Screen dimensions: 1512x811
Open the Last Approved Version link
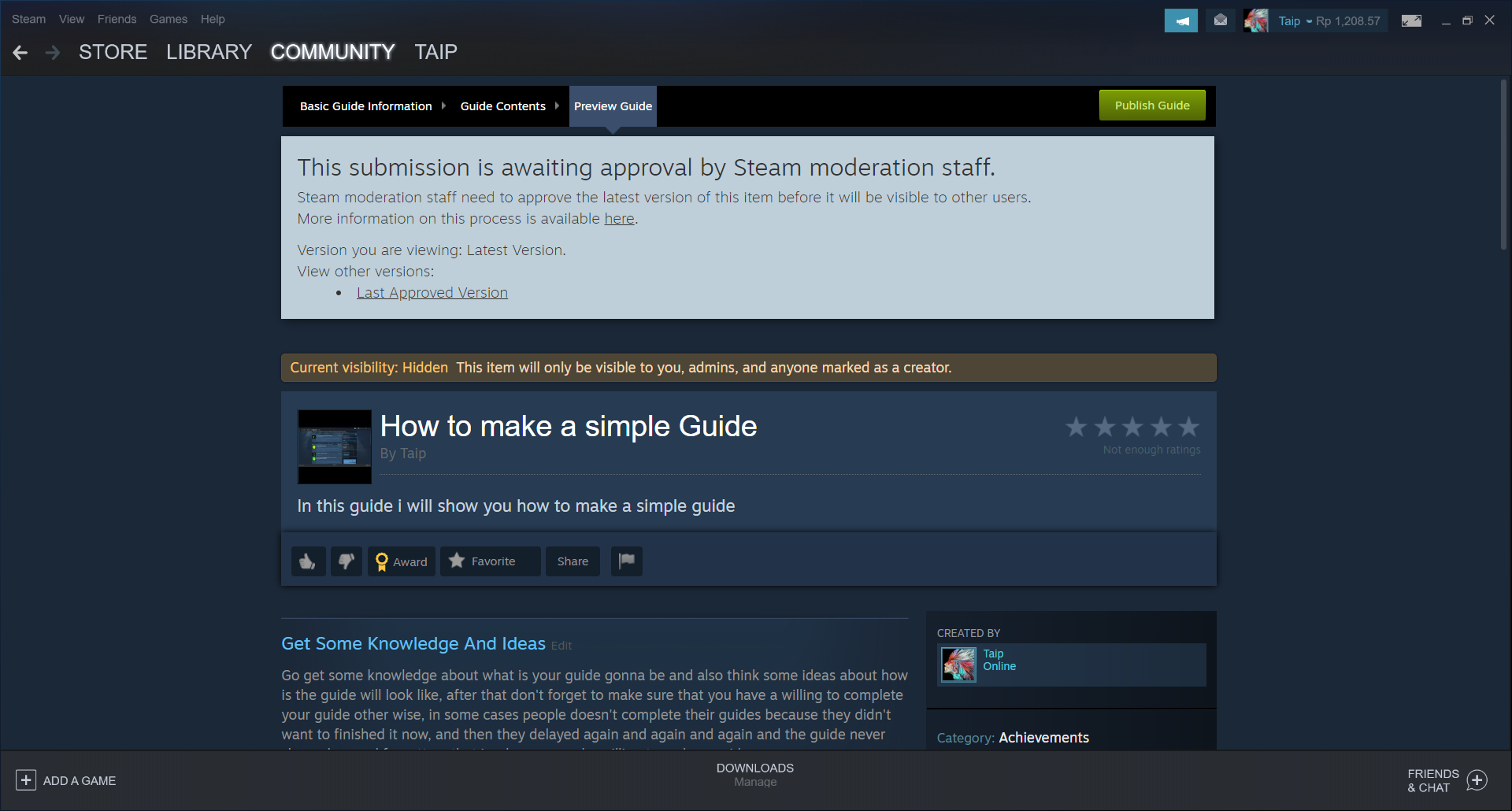pyautogui.click(x=432, y=293)
